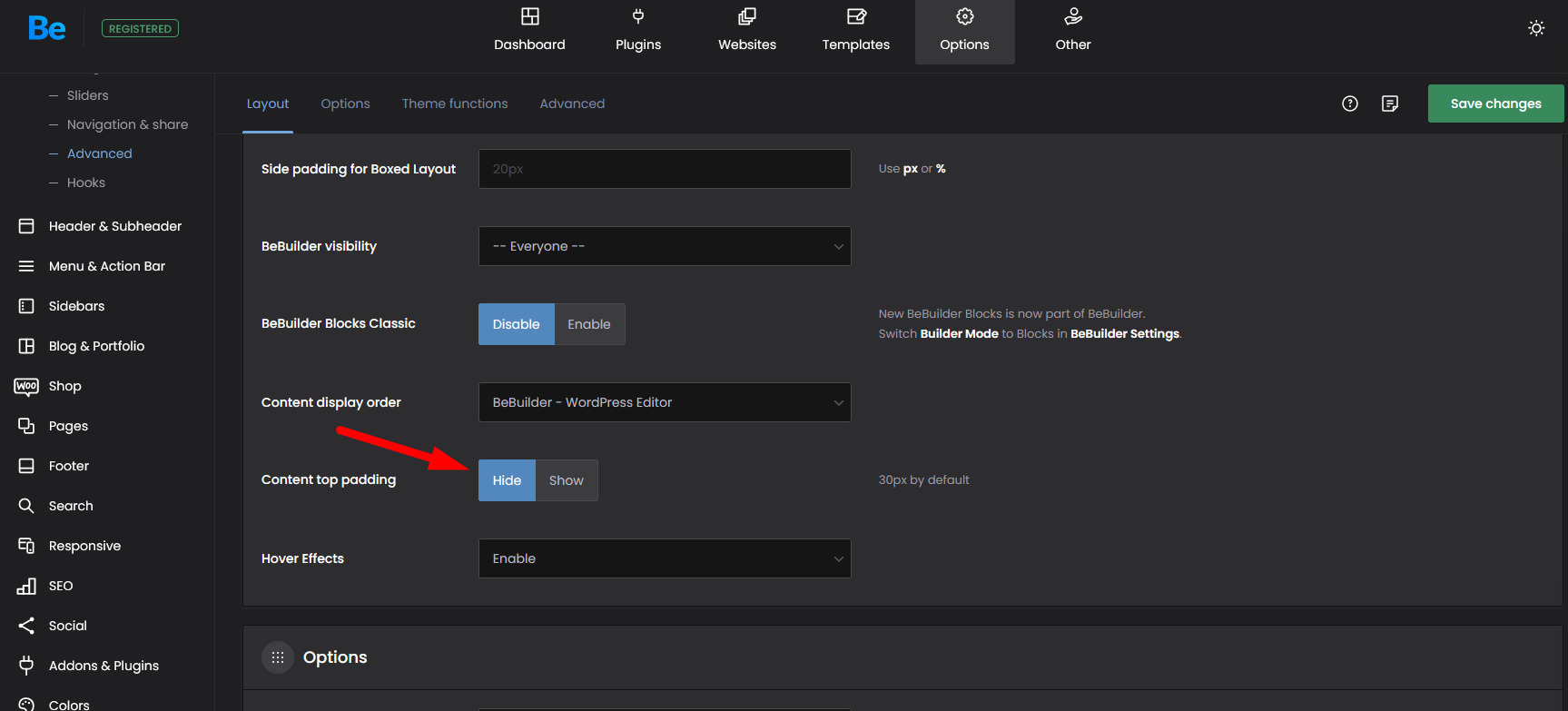Click the Blog & Portfolio icon

click(x=26, y=346)
